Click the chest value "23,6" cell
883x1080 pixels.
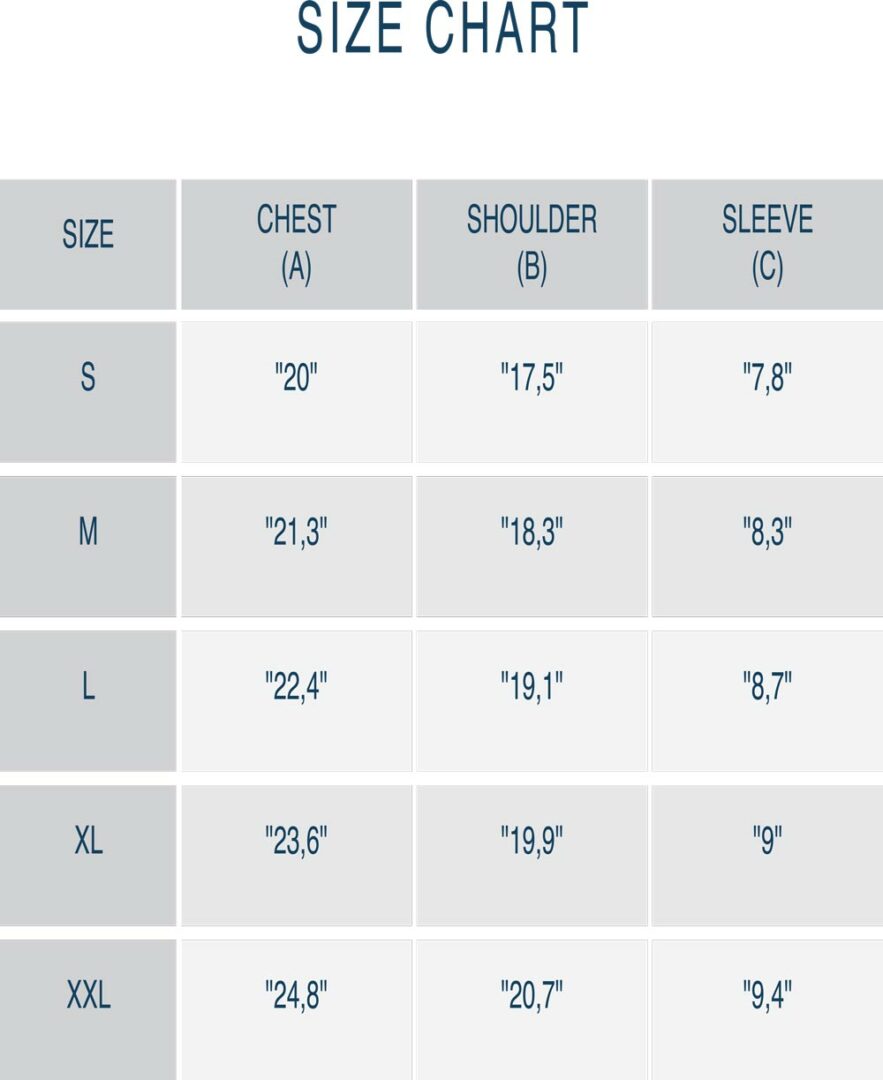[x=297, y=855]
